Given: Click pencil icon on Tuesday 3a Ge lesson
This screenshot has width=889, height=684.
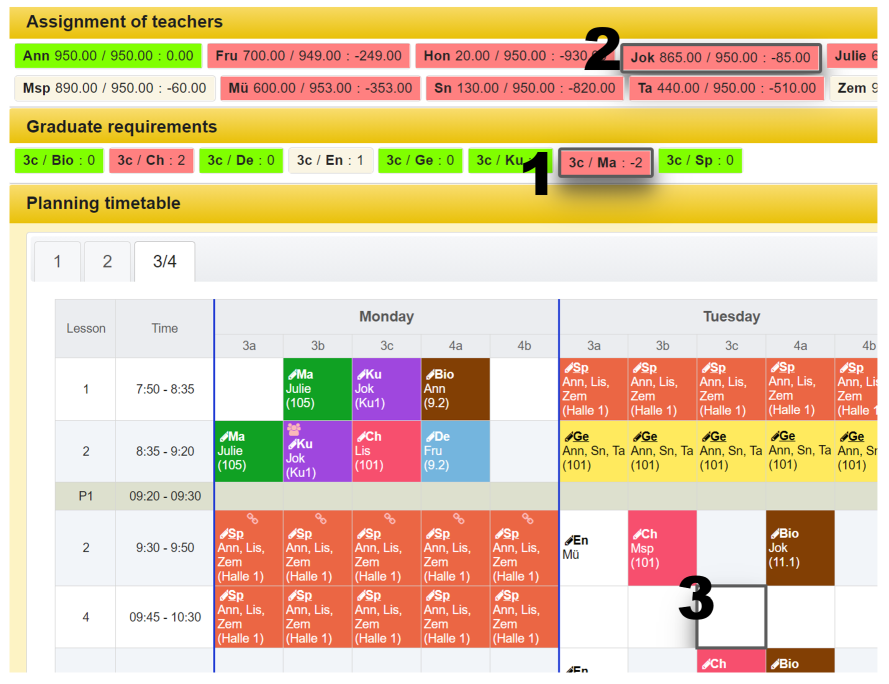Looking at the screenshot, I should 568,437.
